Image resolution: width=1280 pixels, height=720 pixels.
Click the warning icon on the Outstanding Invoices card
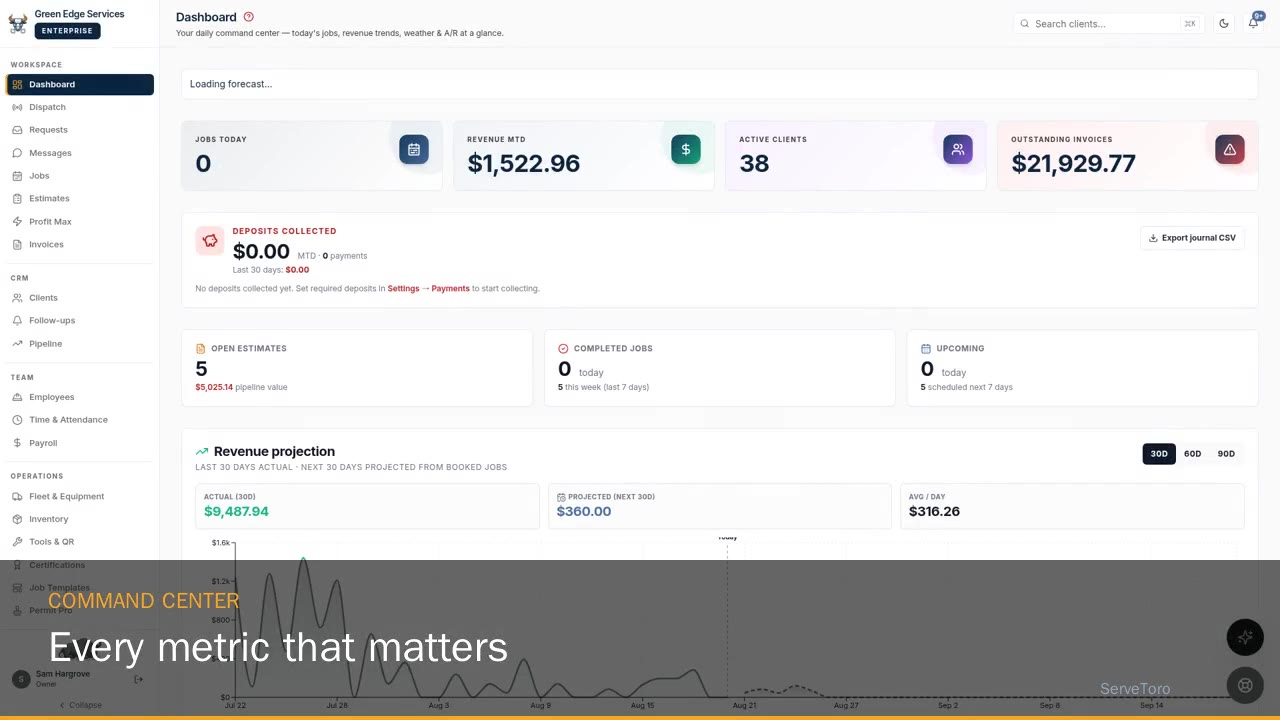tap(1230, 150)
